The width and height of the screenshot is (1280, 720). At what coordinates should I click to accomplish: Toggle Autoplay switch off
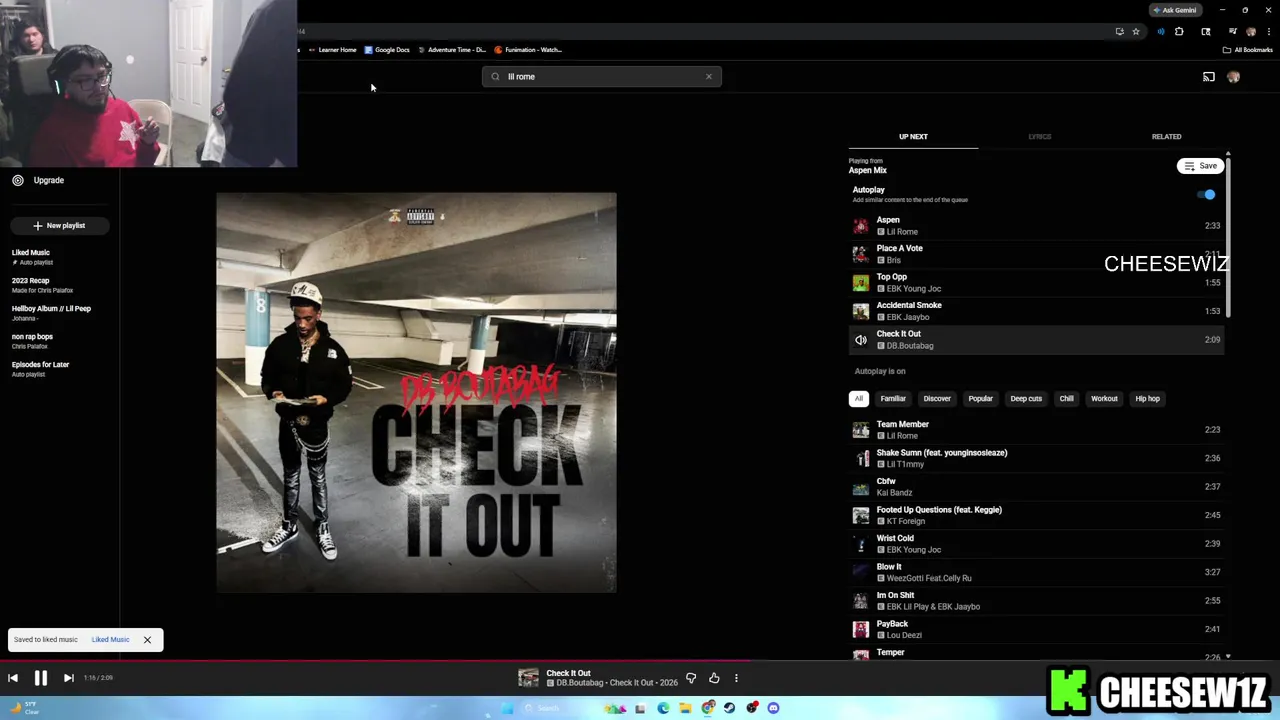[x=1207, y=195]
